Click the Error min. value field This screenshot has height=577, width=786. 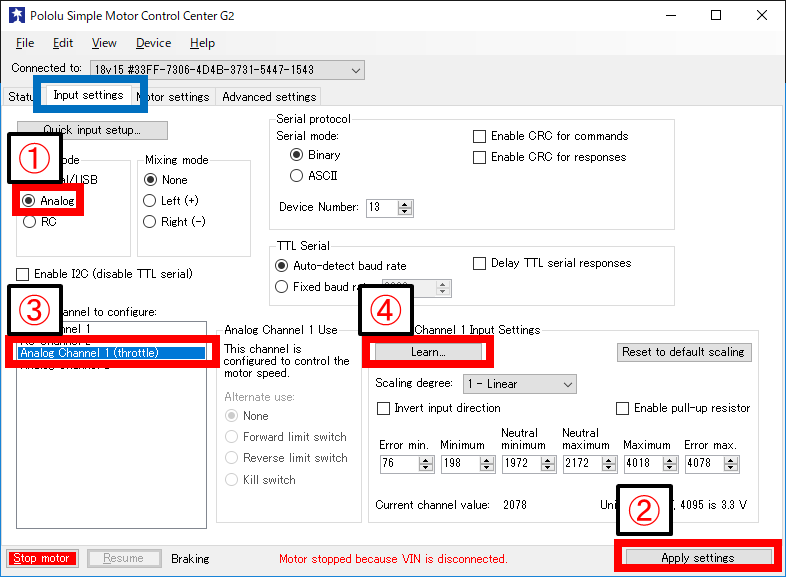pos(400,464)
